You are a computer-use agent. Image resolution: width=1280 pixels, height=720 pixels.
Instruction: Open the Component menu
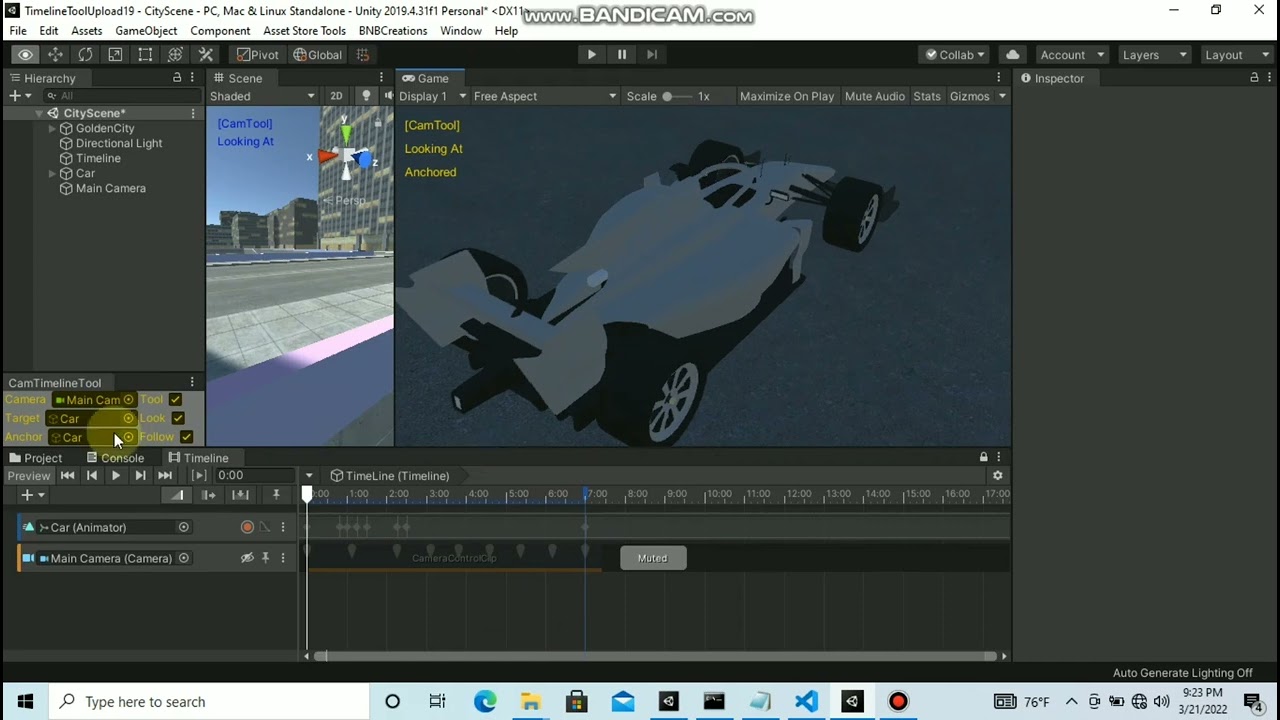(x=220, y=31)
